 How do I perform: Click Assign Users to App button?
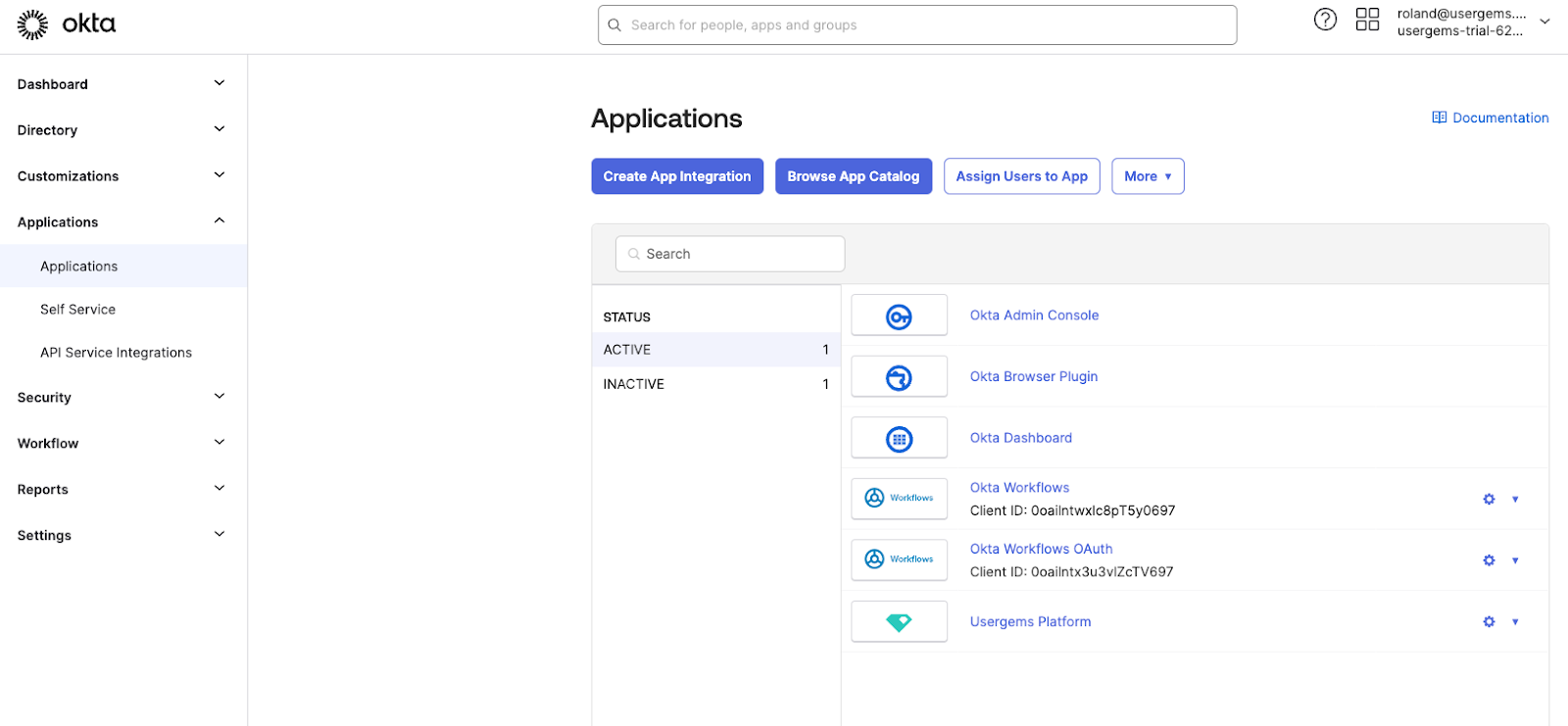point(1022,176)
